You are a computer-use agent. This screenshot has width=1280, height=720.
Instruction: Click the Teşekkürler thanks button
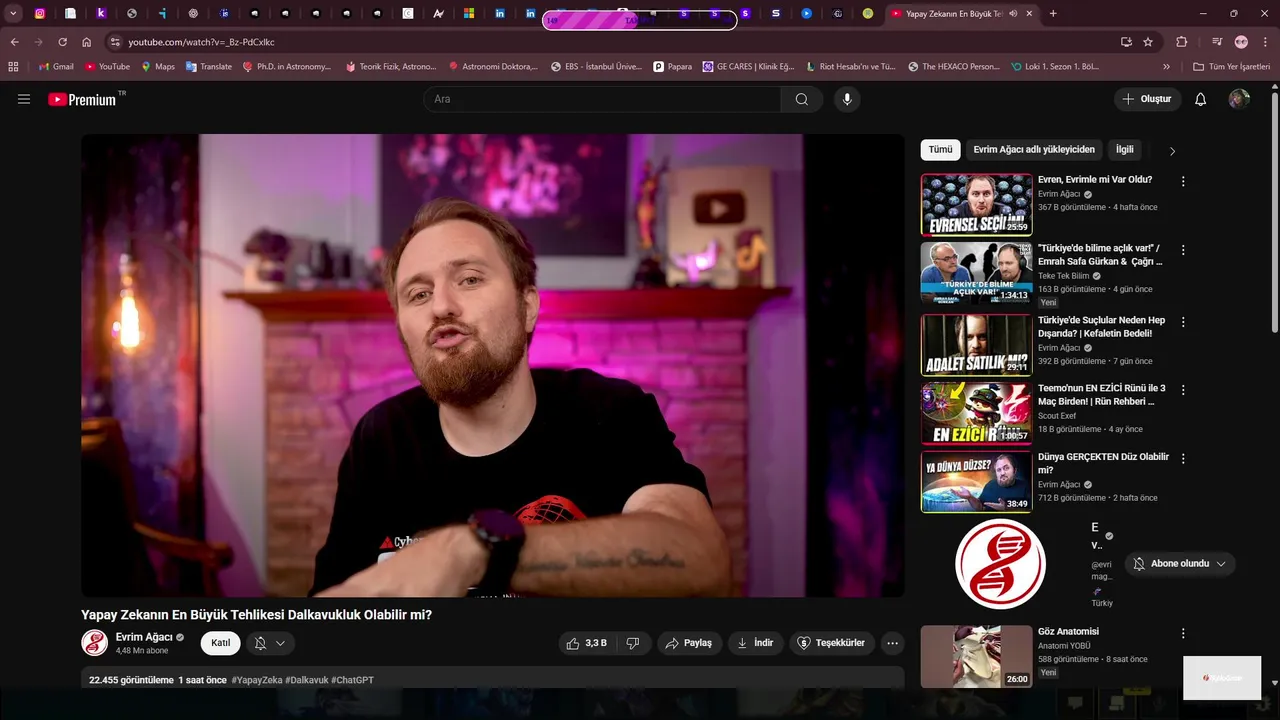[x=832, y=643]
